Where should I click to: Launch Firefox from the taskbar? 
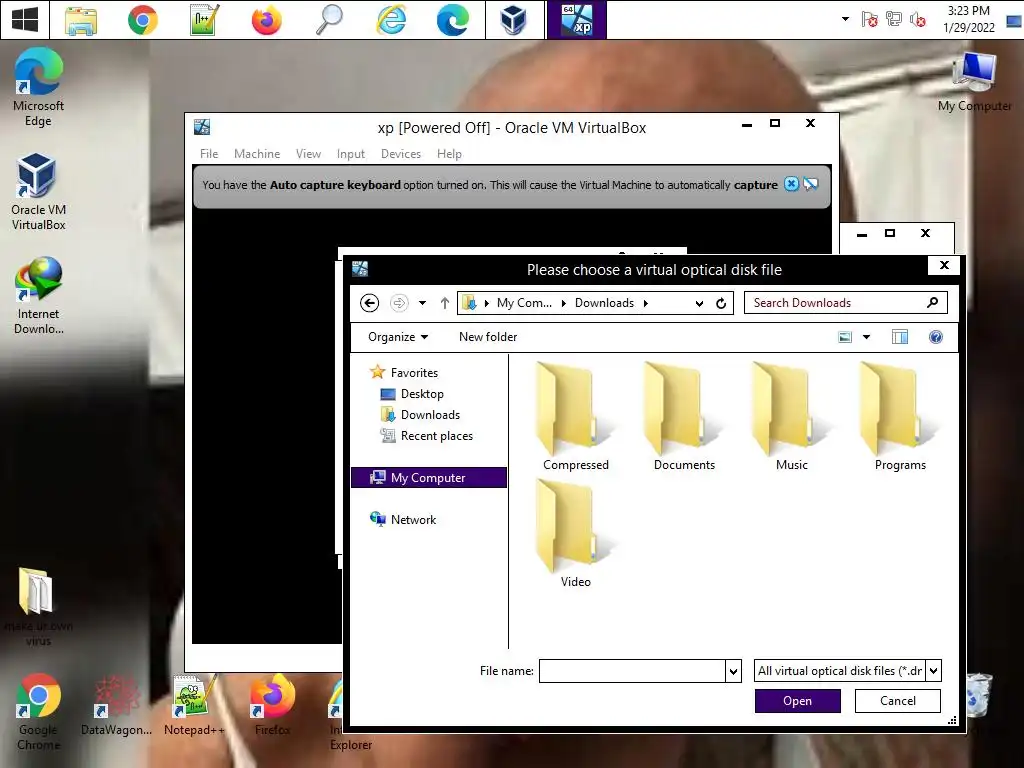coord(266,20)
